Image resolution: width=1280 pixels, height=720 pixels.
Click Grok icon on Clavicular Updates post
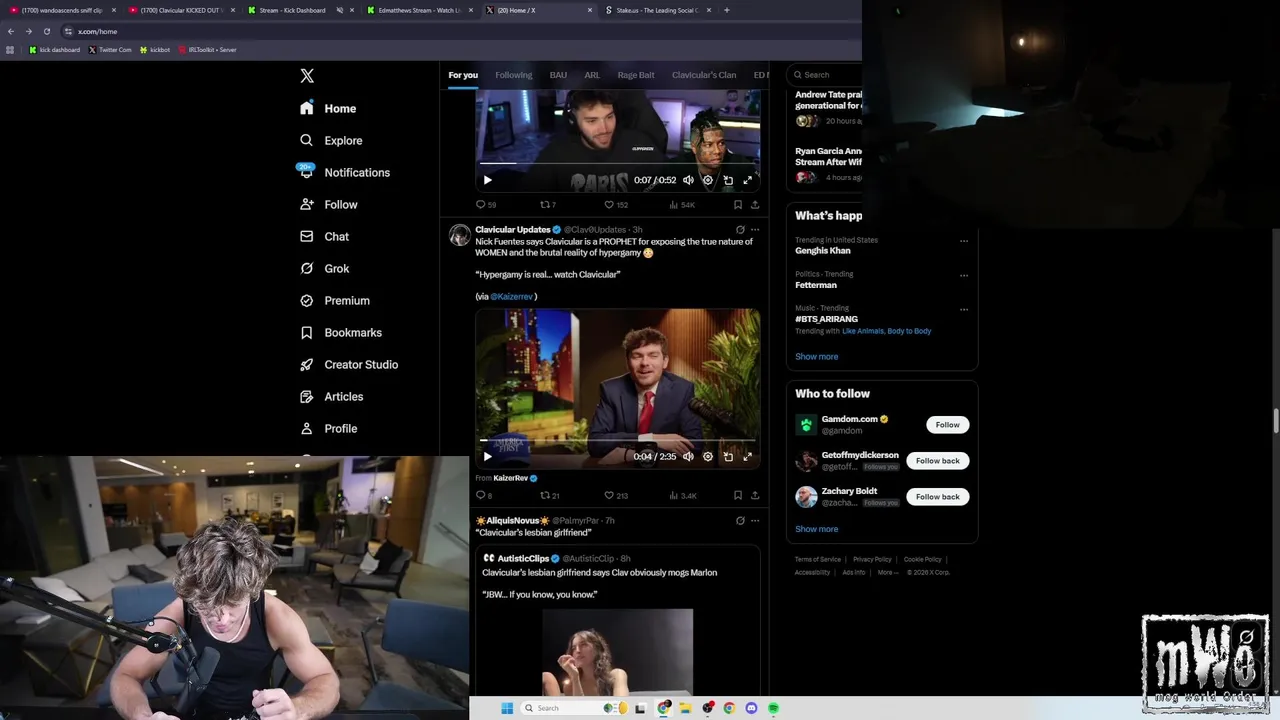click(740, 230)
